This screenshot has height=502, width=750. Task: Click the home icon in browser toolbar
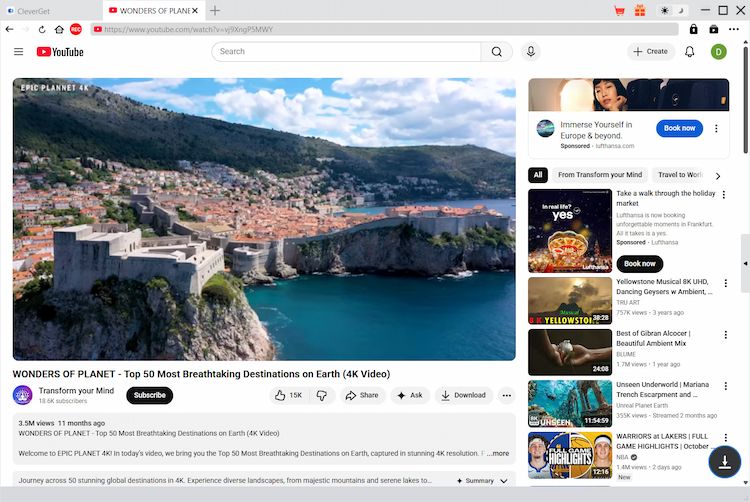[59, 29]
